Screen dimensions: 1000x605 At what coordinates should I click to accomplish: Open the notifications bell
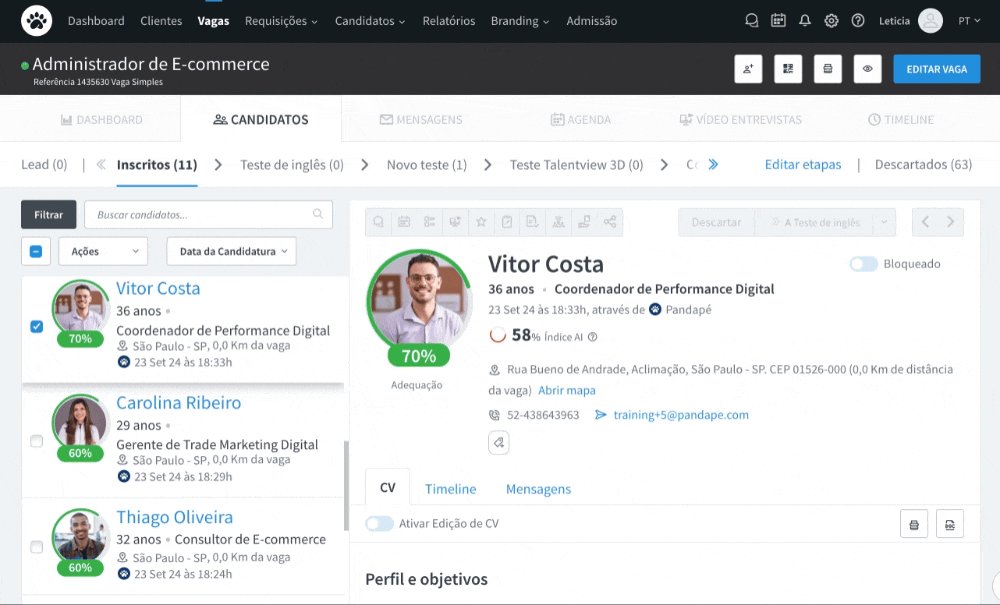point(805,21)
